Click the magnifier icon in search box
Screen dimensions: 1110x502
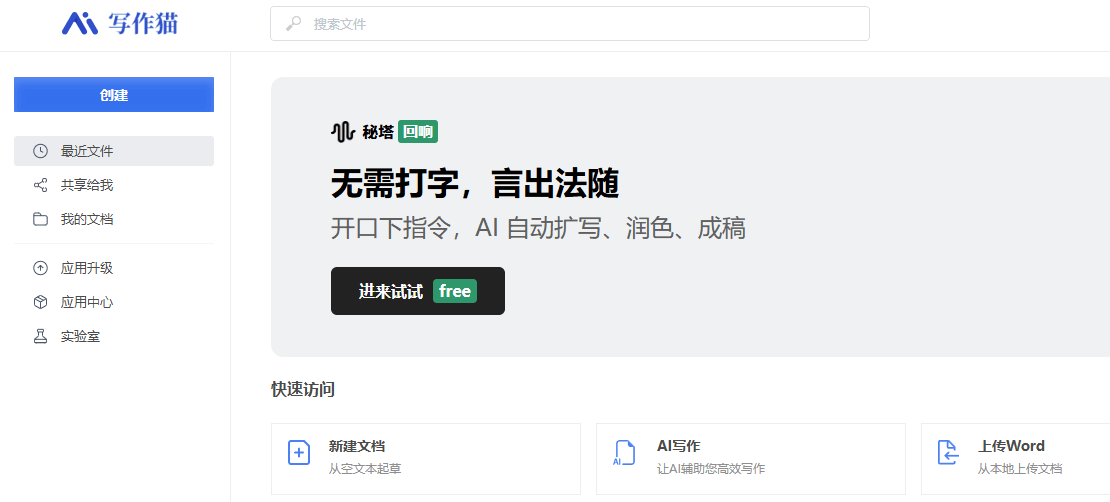coord(293,24)
